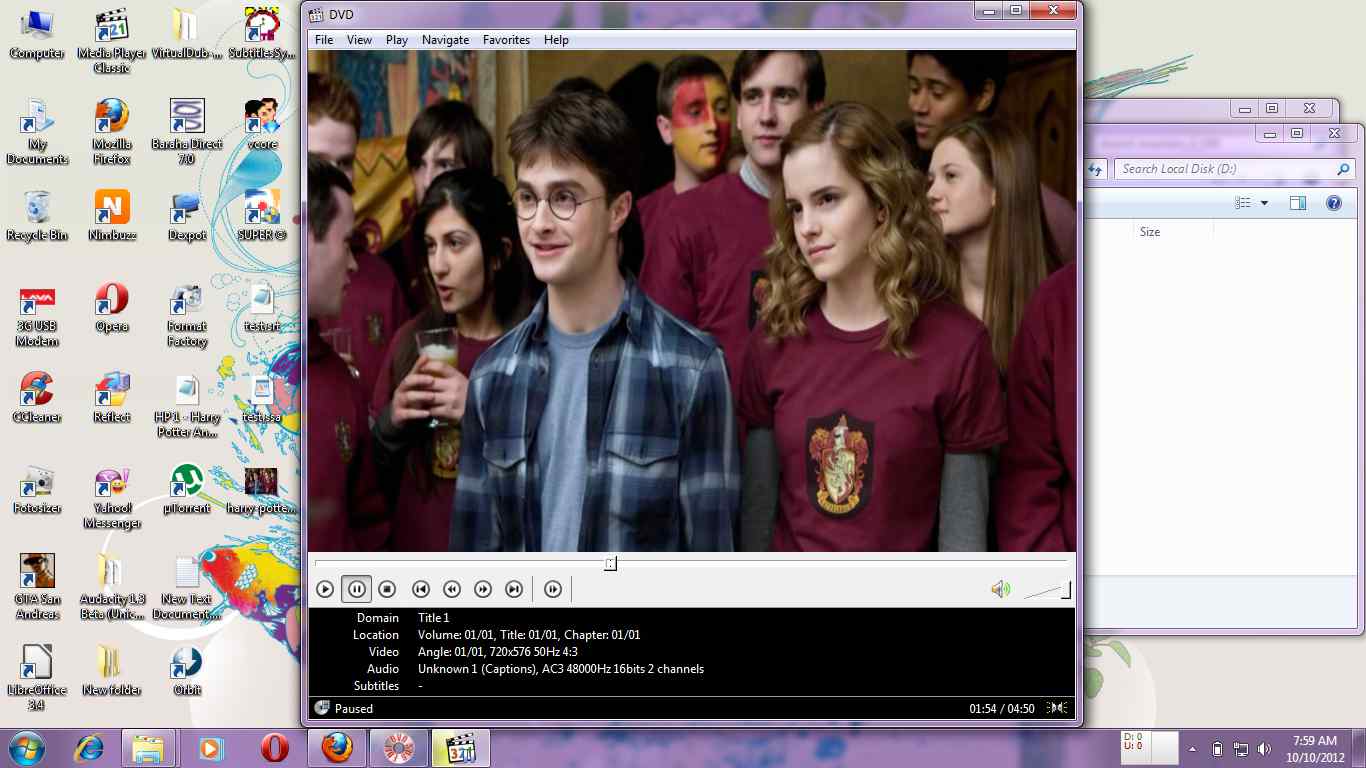Screen dimensions: 1366x768
Task: Launch Windows Media Player from the taskbar
Action: tap(210, 748)
